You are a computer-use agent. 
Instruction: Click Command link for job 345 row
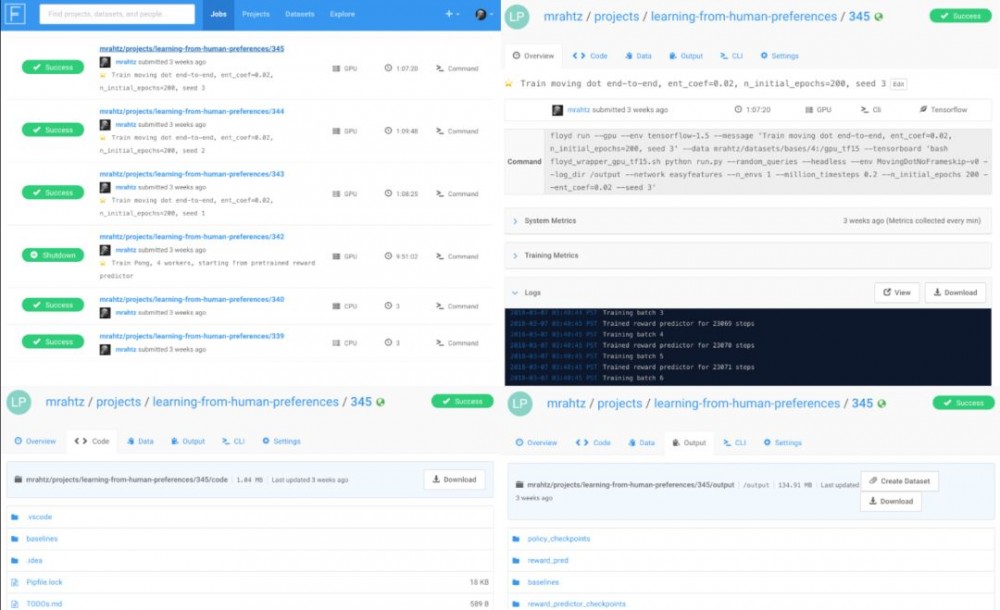457,68
